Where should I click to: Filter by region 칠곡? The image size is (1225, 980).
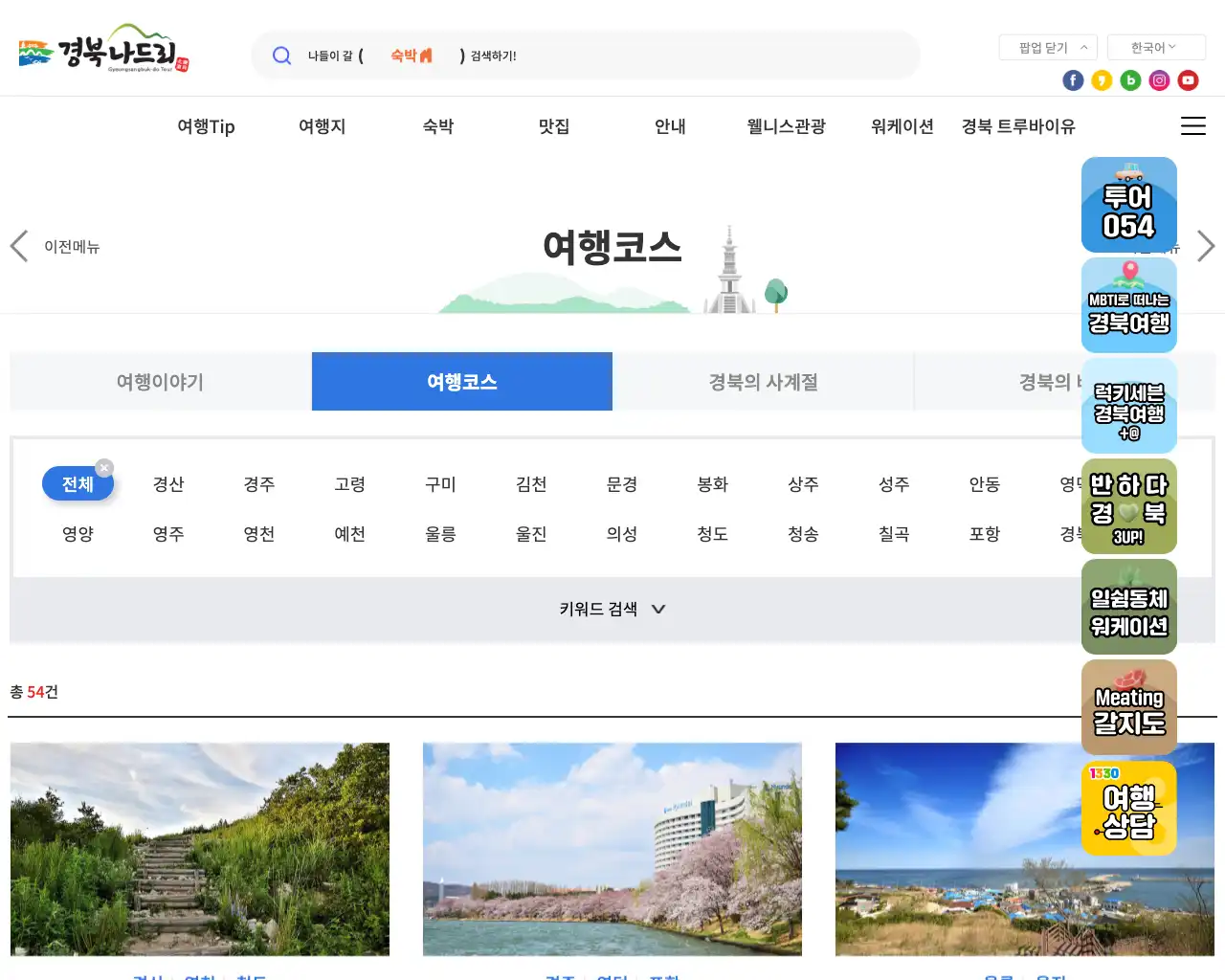(894, 534)
